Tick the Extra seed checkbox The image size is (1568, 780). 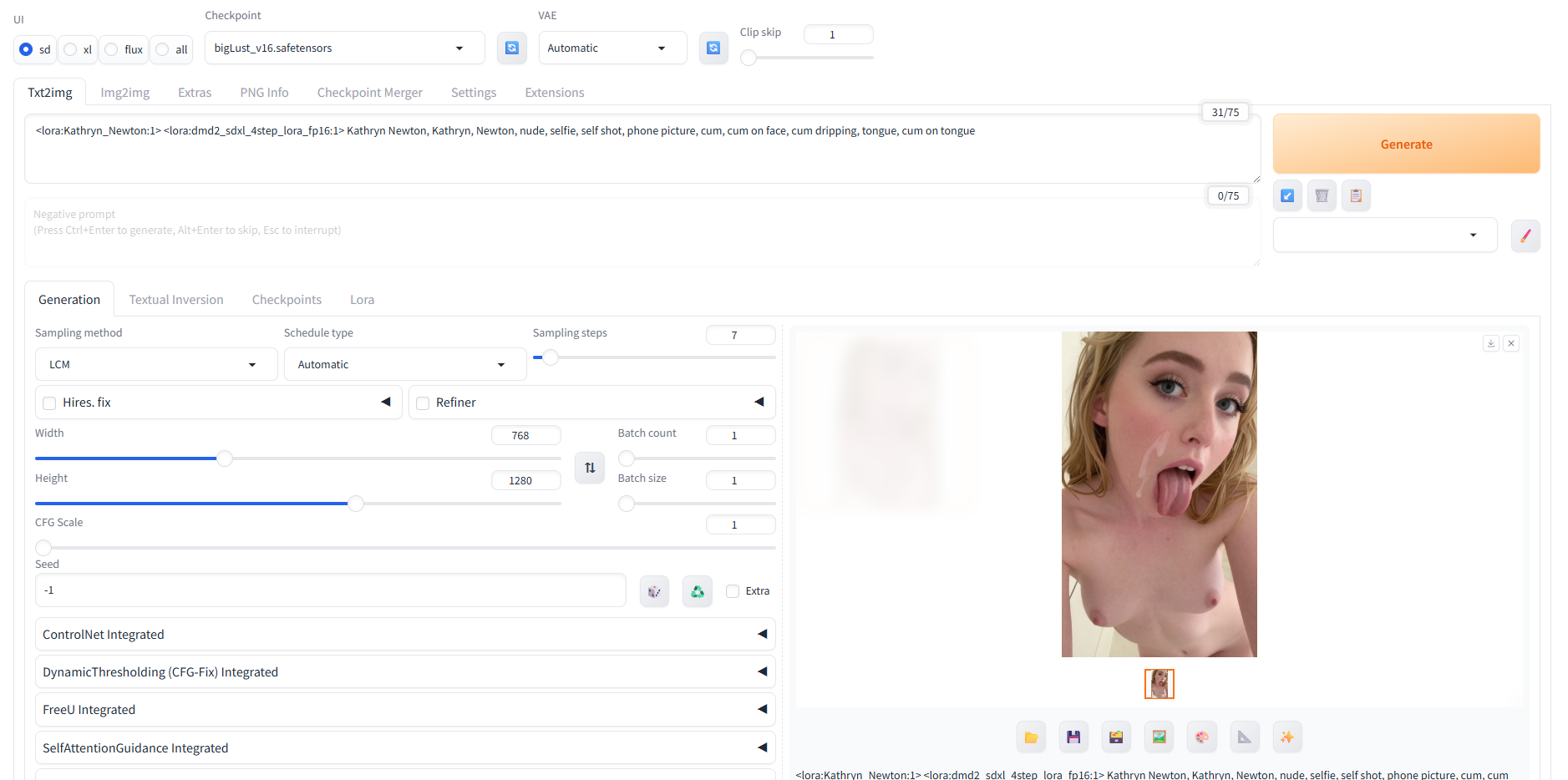pyautogui.click(x=733, y=591)
